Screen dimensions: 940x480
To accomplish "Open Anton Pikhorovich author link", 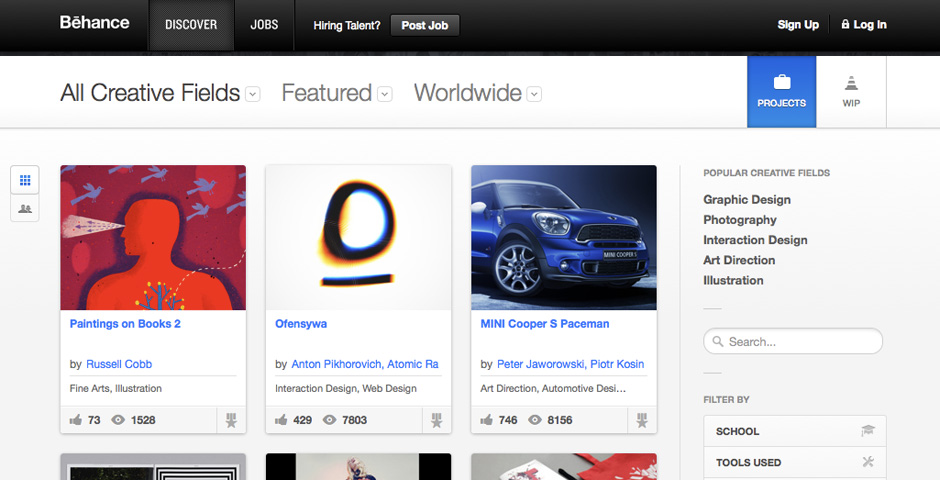I will click(336, 364).
